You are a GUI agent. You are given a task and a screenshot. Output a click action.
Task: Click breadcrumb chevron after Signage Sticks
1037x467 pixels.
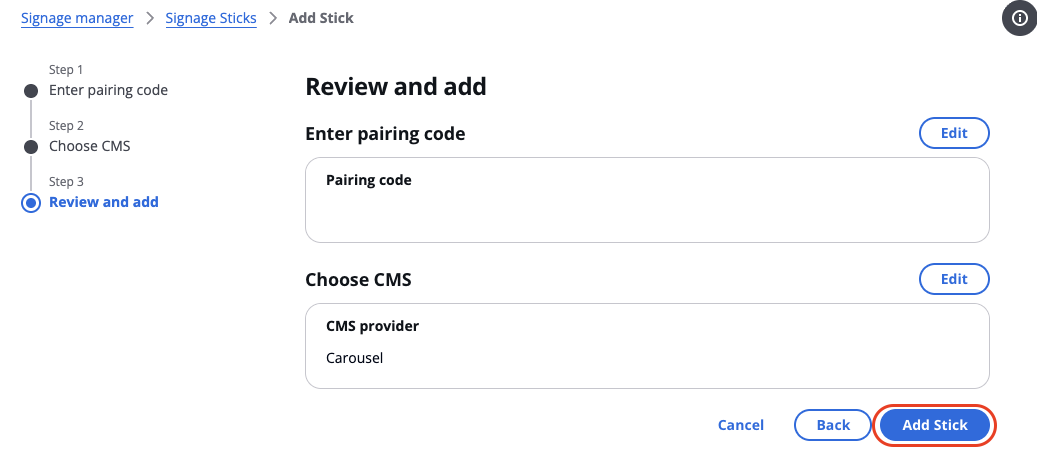[273, 18]
